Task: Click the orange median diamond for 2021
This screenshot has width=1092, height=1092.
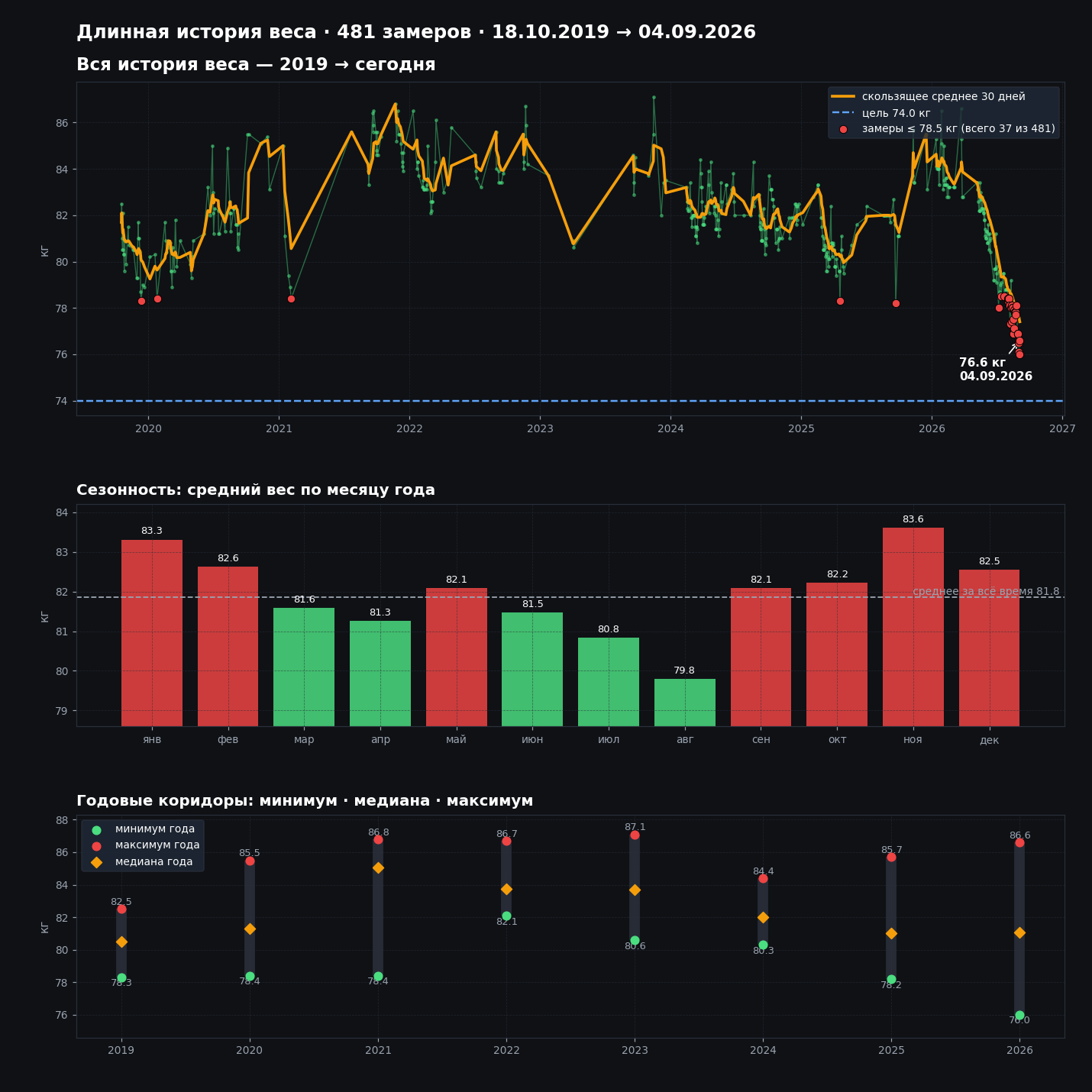Action: click(378, 867)
